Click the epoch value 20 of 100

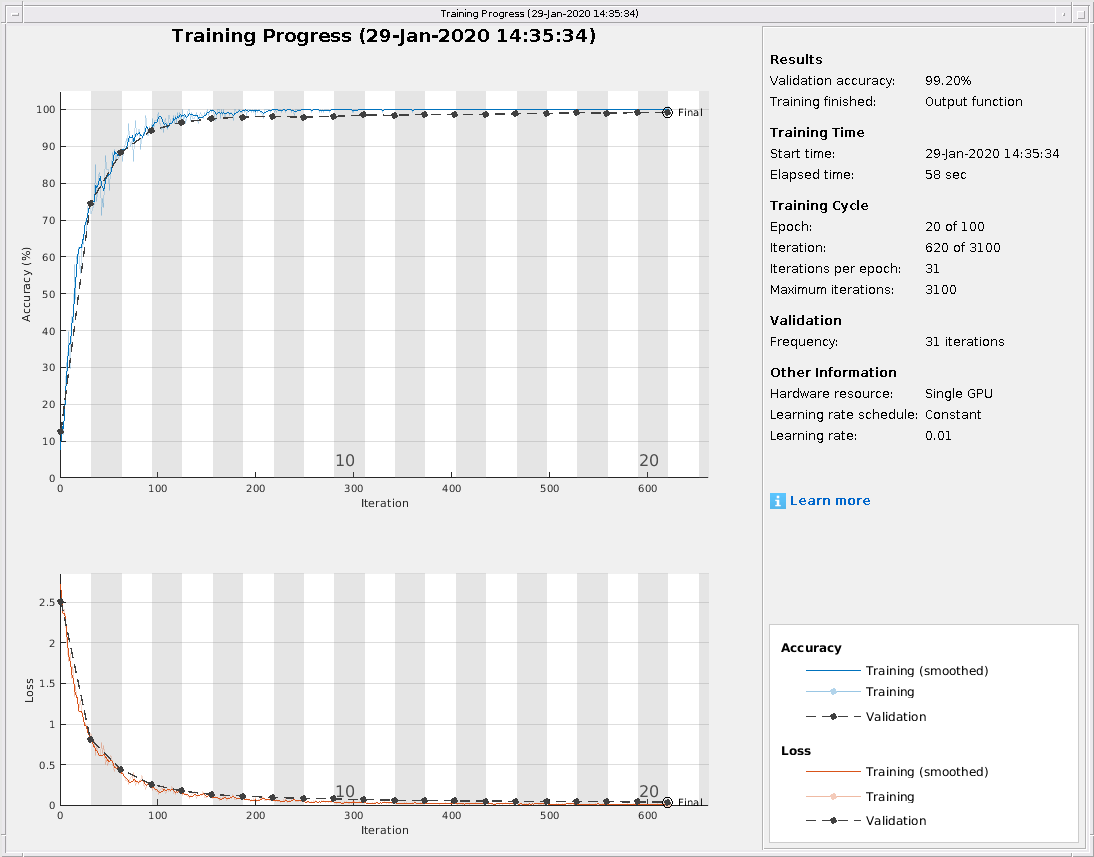click(954, 227)
